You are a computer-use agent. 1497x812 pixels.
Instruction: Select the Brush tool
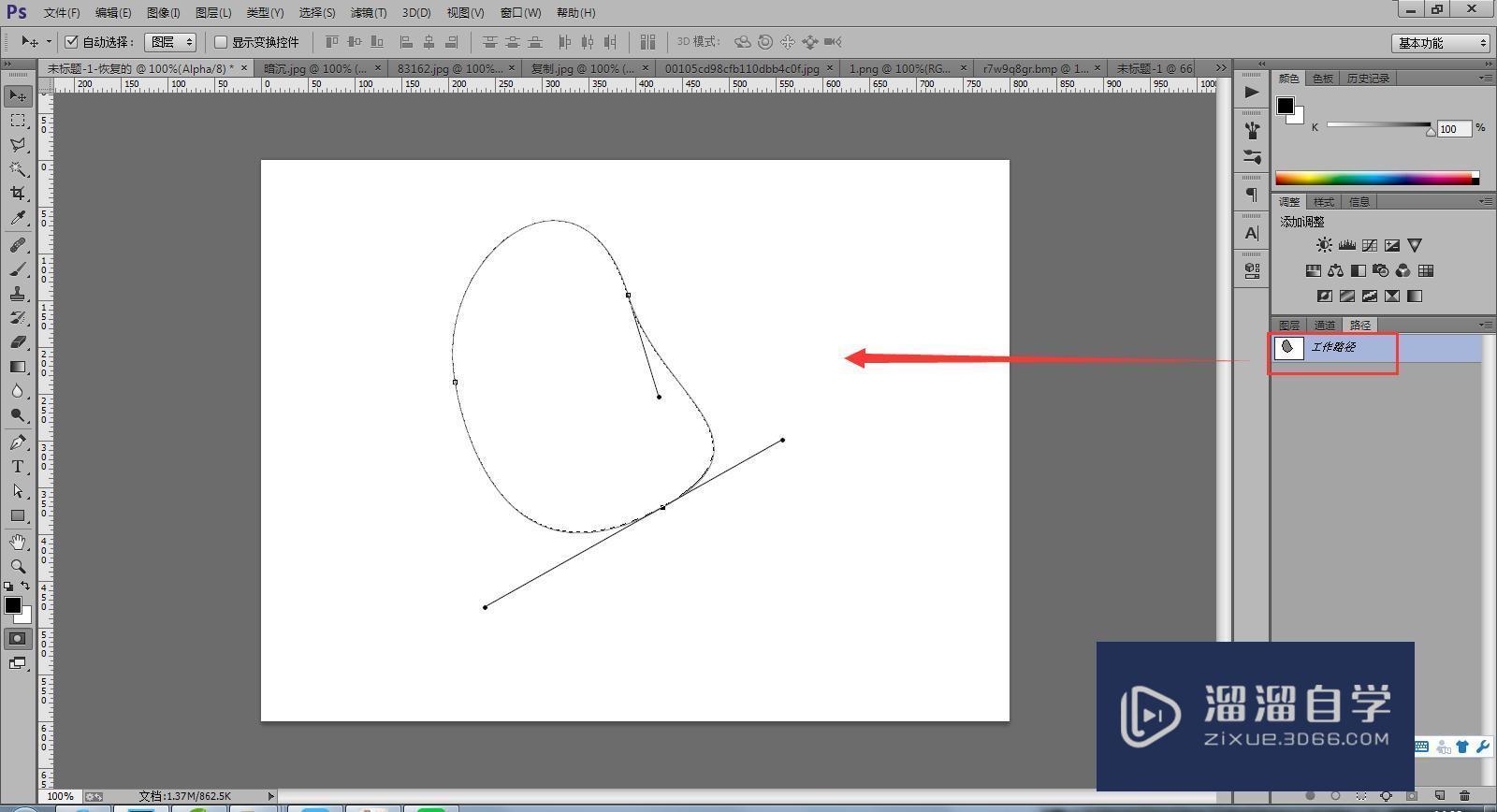point(18,269)
